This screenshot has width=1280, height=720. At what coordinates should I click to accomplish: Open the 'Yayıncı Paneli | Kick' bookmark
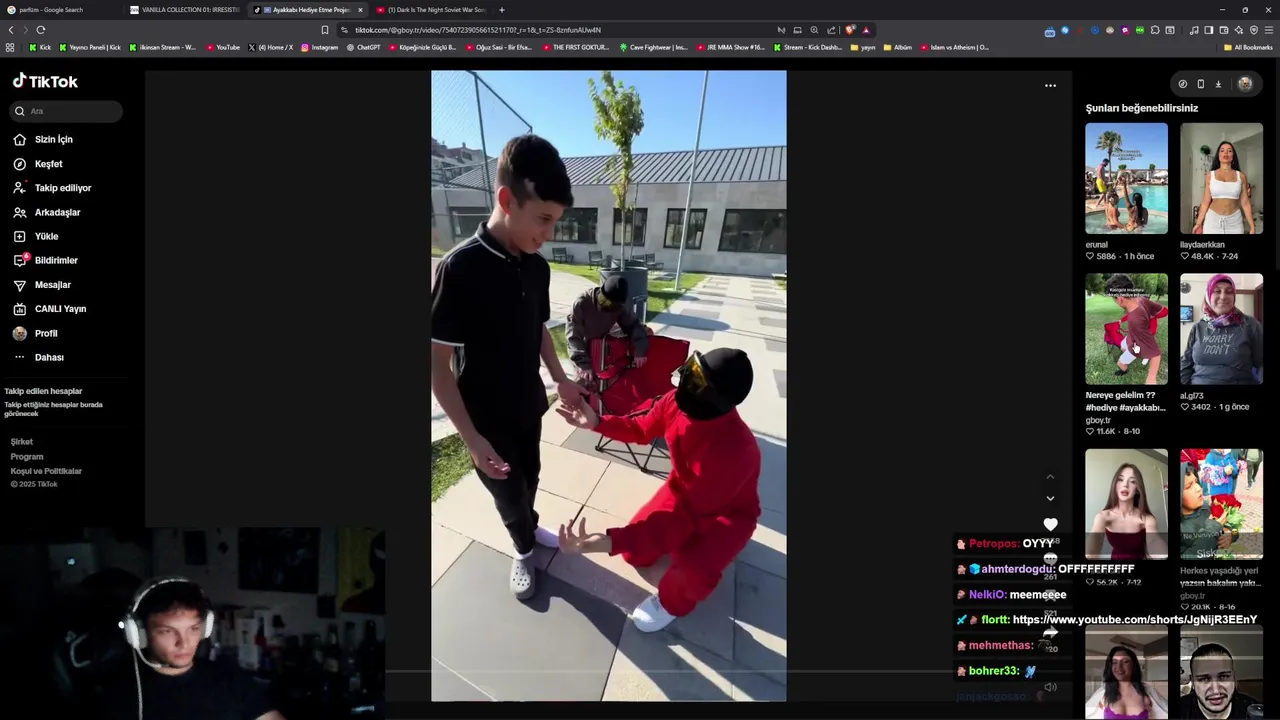pos(90,47)
